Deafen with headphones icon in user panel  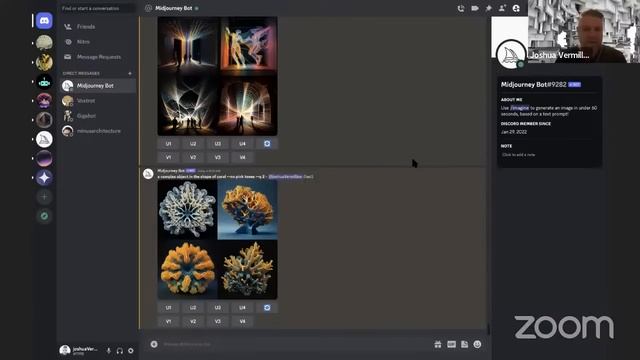tap(120, 350)
